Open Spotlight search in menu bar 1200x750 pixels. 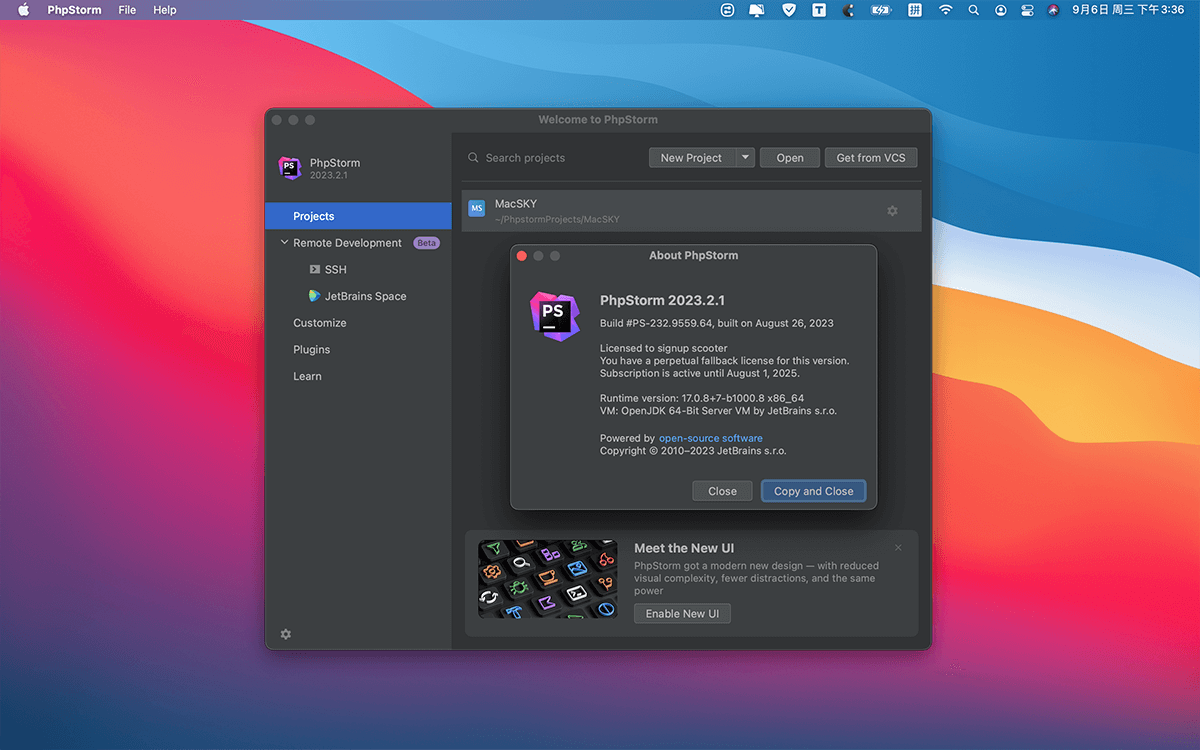pyautogui.click(x=974, y=10)
